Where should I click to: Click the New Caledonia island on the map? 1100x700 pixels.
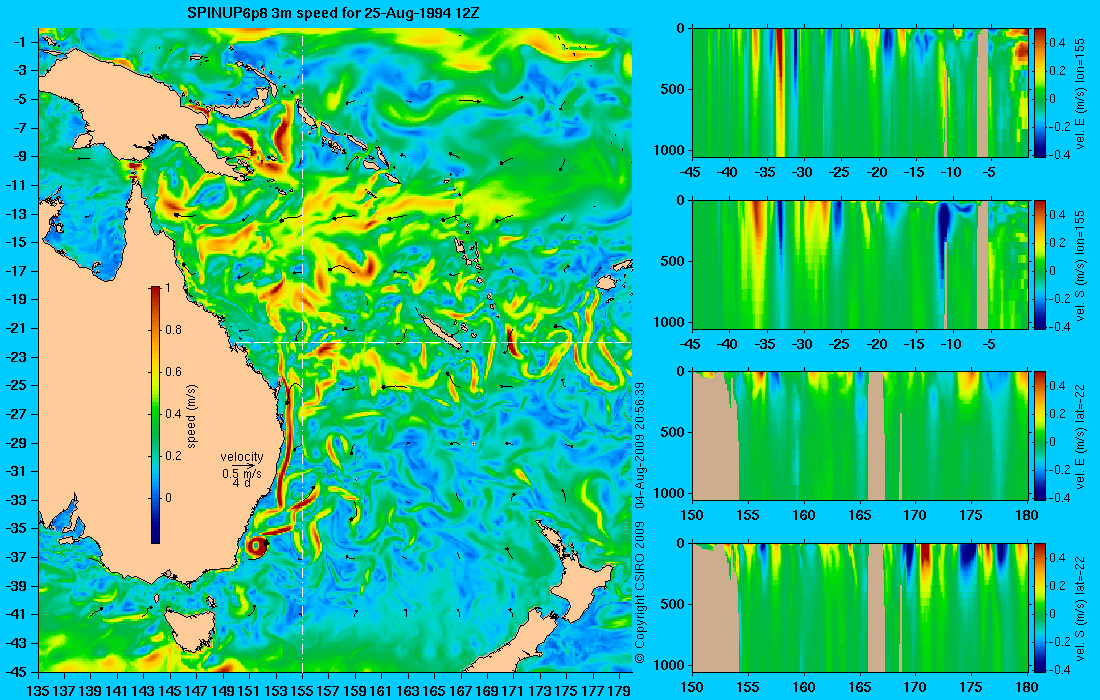coord(441,331)
